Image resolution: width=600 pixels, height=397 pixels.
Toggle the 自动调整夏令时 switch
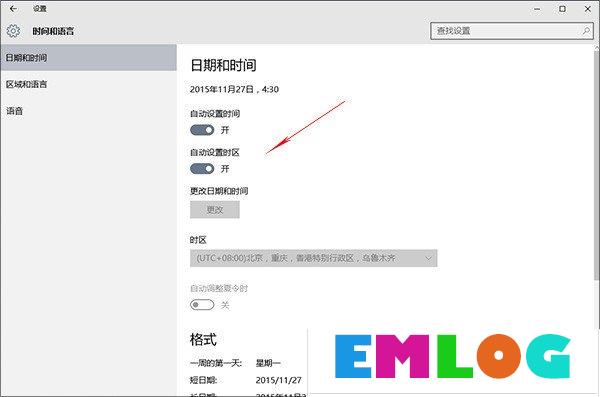[x=202, y=305]
